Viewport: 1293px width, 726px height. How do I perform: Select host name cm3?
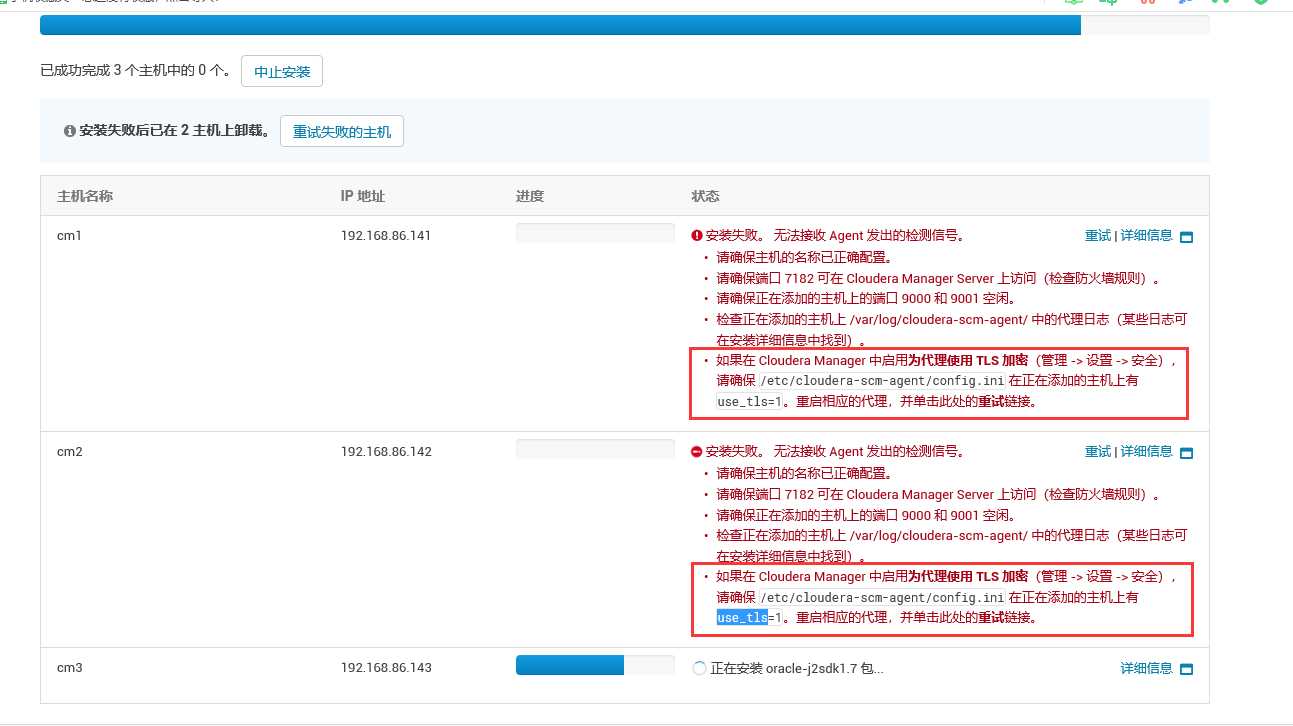pyautogui.click(x=69, y=667)
